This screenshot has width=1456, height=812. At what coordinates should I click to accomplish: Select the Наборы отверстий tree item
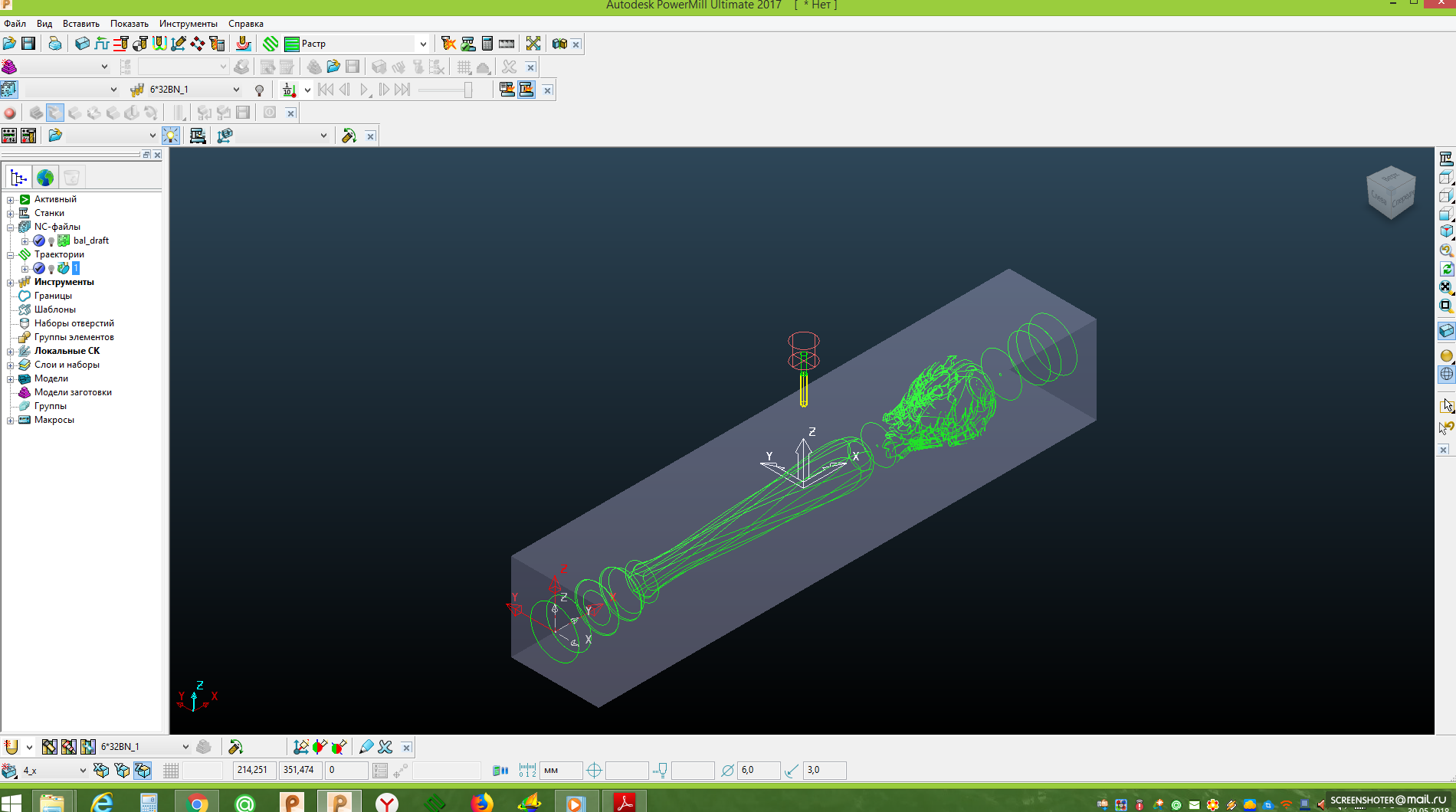pos(74,323)
